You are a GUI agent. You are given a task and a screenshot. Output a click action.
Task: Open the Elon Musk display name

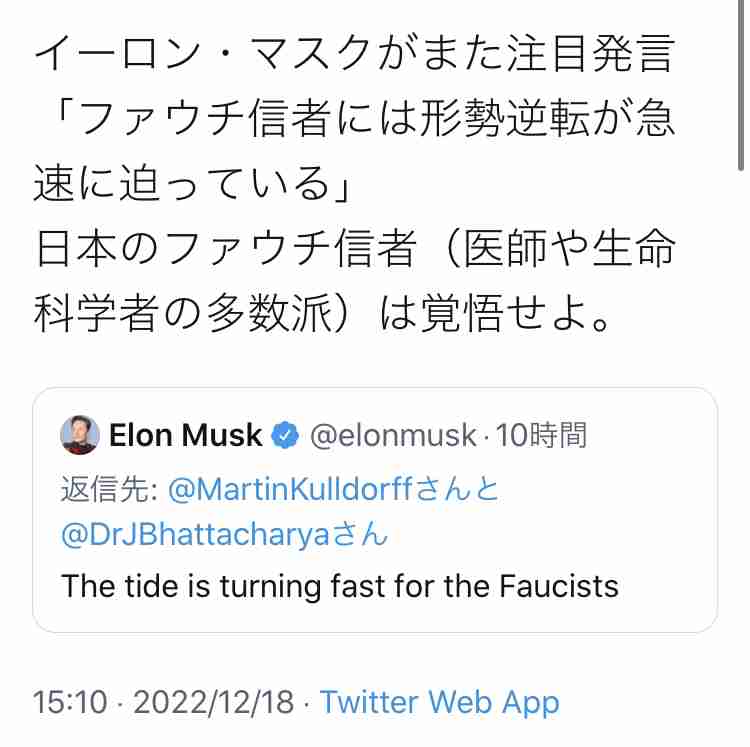[186, 436]
